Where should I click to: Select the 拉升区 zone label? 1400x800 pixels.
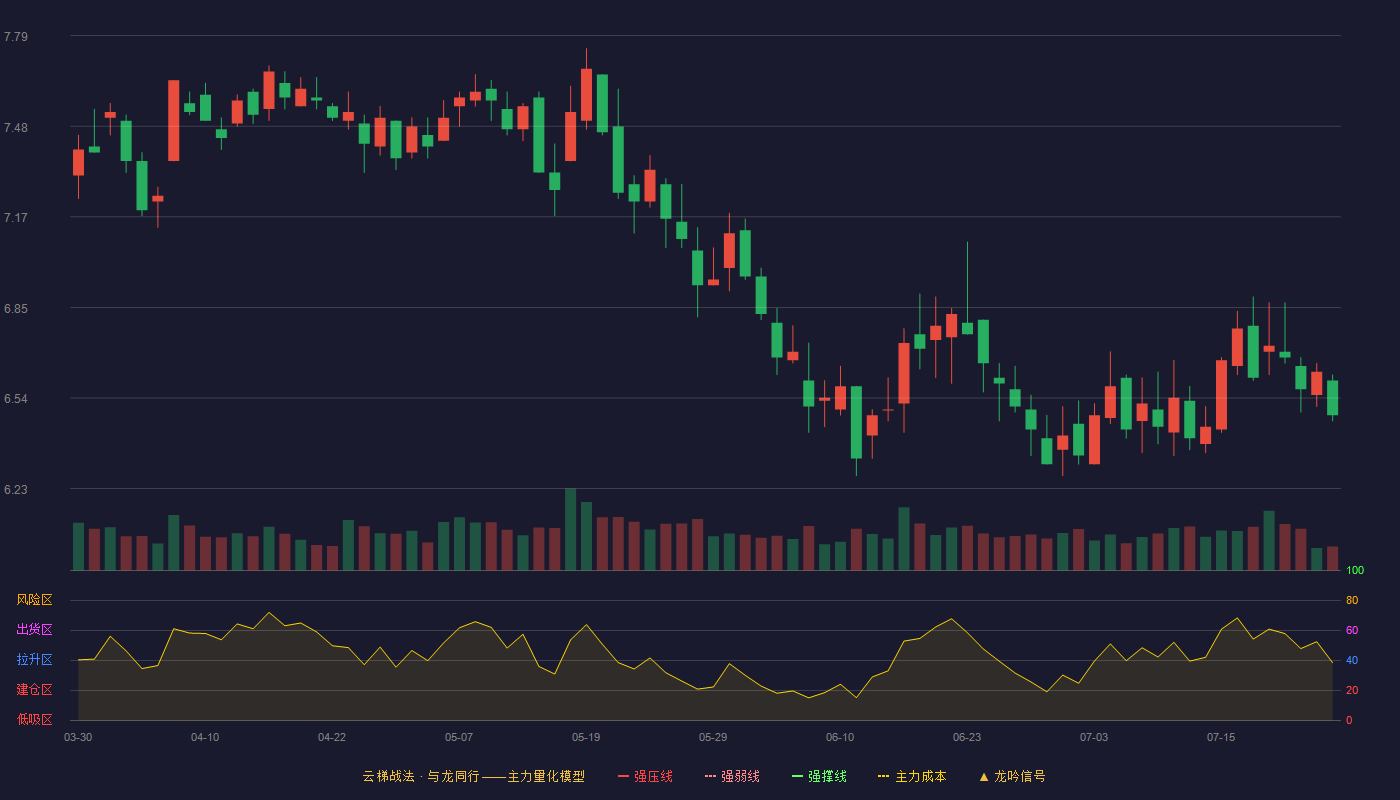pos(35,660)
